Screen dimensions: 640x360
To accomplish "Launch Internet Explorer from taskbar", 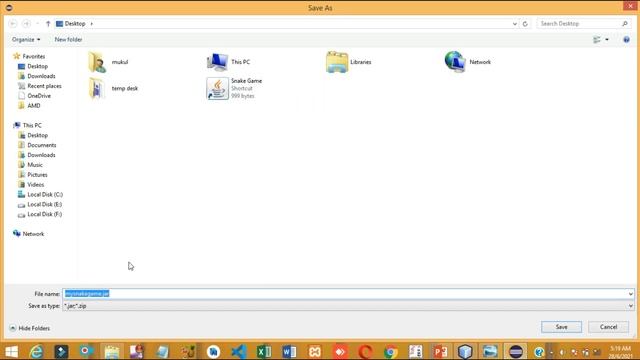I will tap(36, 351).
